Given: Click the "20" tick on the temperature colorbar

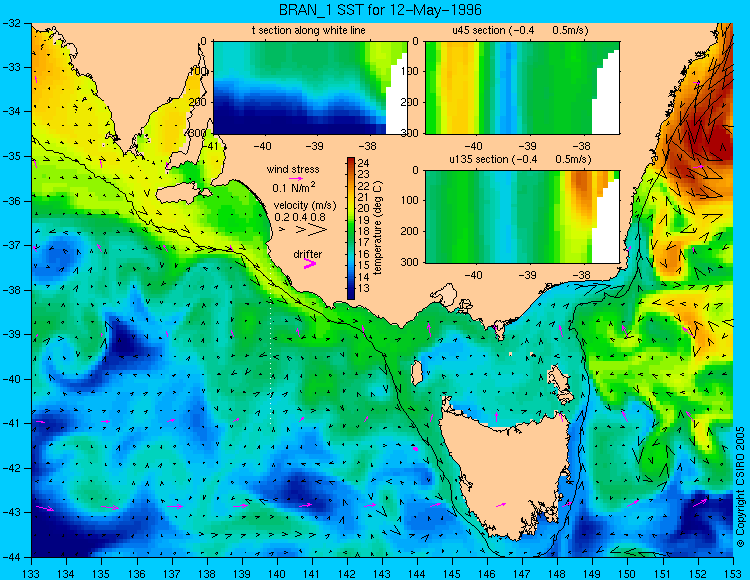Looking at the screenshot, I should (364, 208).
